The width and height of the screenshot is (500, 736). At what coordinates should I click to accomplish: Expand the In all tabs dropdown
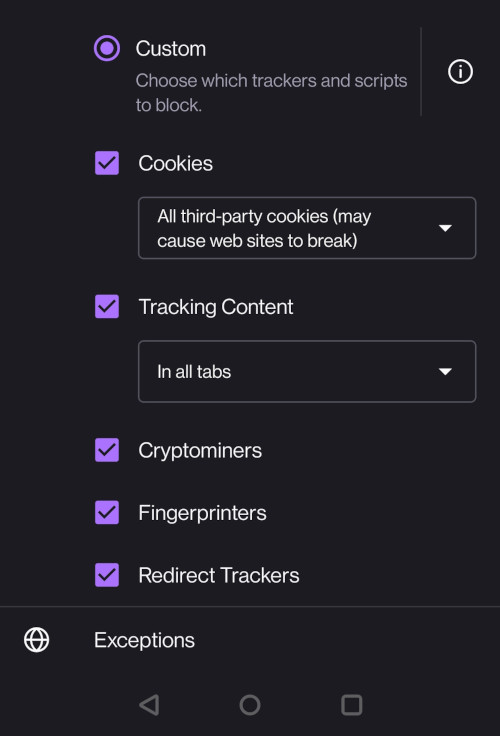307,371
